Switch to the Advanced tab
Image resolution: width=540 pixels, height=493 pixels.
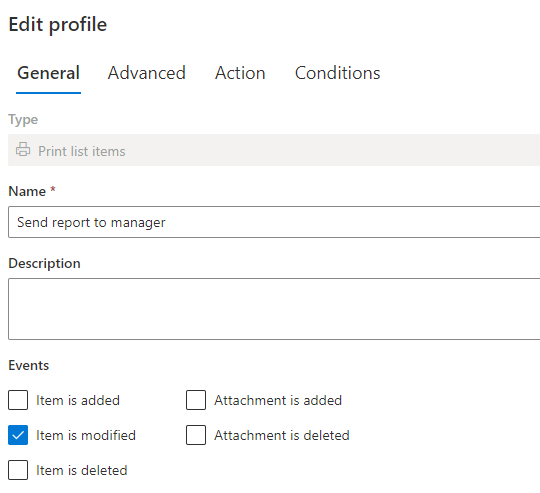pyautogui.click(x=147, y=73)
